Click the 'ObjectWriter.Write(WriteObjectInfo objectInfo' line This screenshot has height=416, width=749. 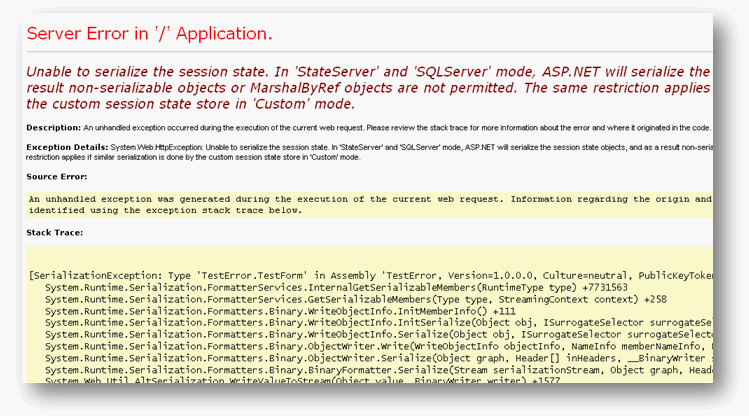pos(379,346)
